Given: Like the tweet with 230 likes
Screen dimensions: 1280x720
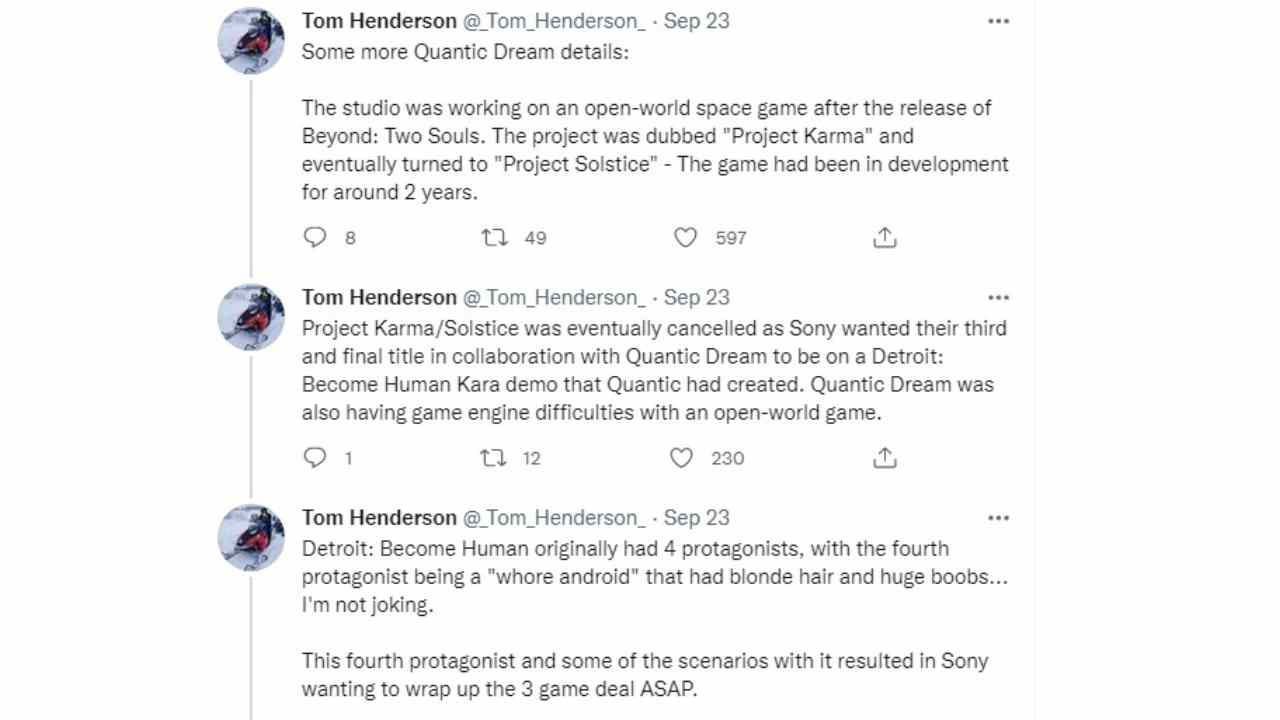Looking at the screenshot, I should point(681,457).
